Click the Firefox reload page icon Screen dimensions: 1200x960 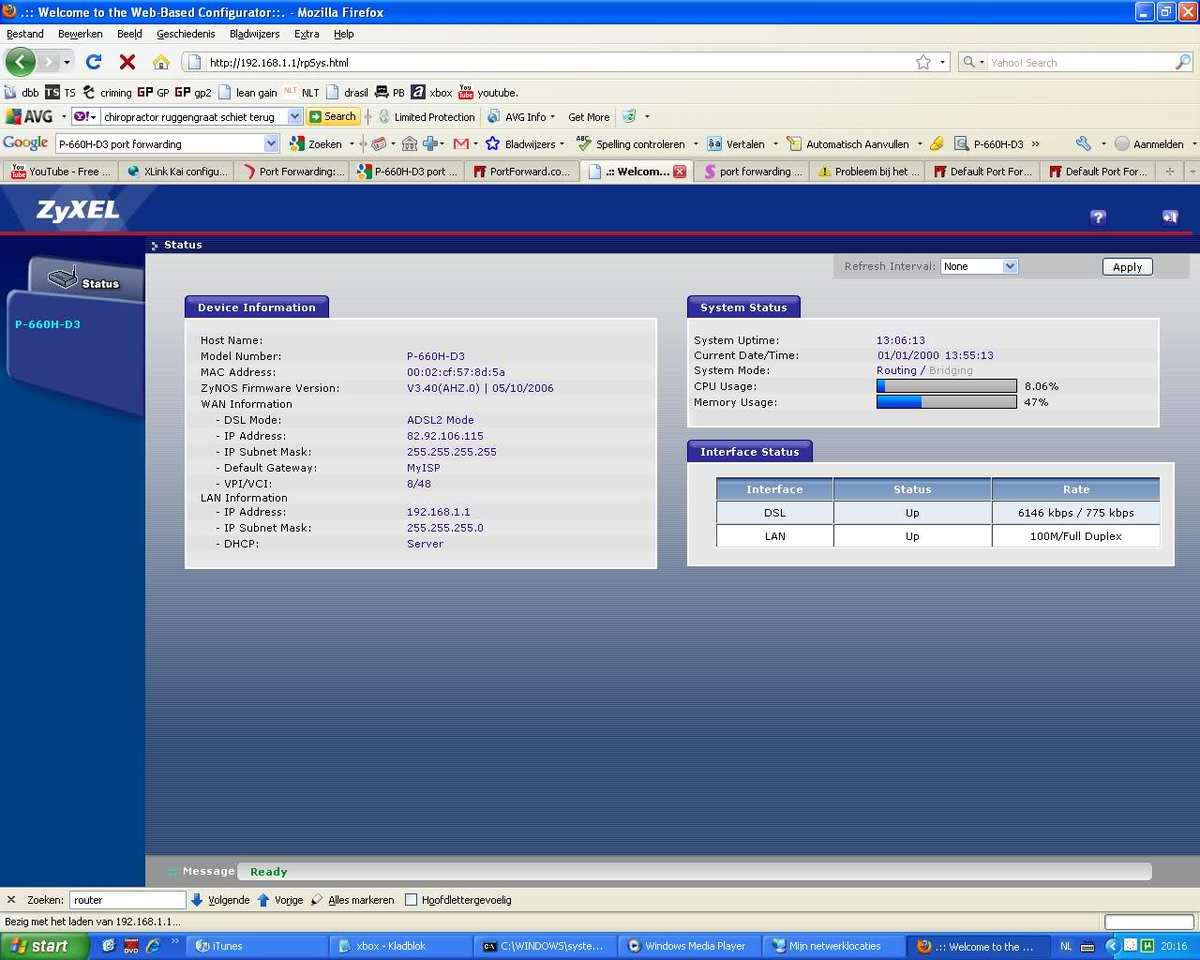point(94,62)
